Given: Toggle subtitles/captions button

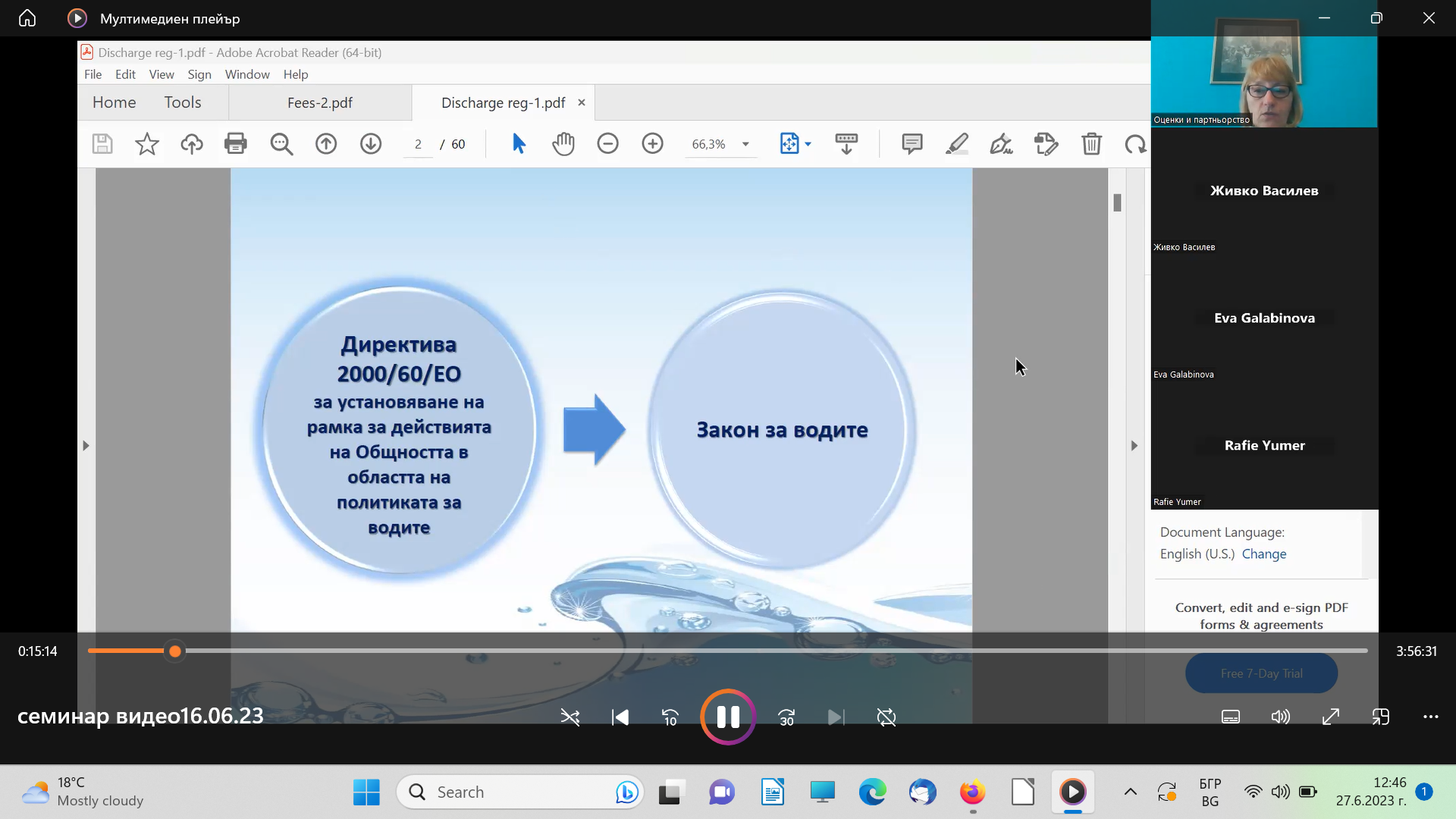Looking at the screenshot, I should [1231, 717].
